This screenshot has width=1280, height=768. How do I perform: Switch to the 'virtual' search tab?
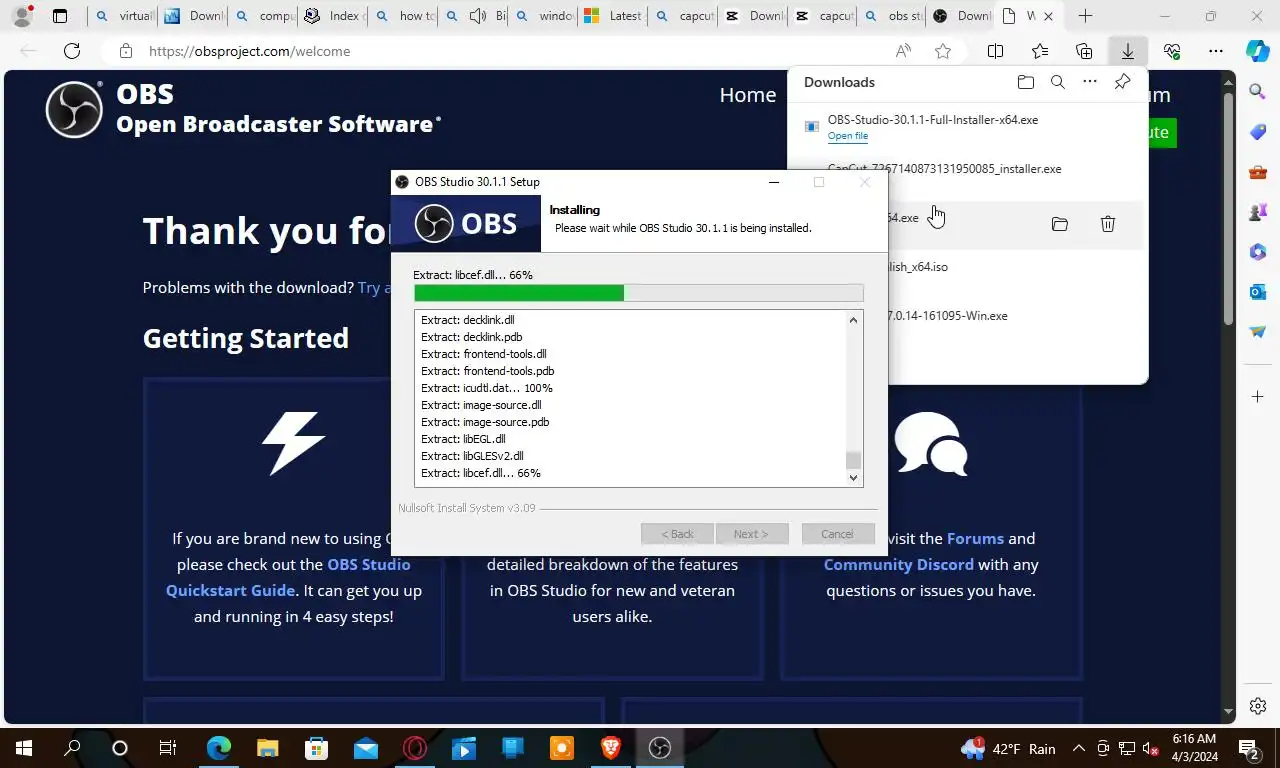point(124,16)
